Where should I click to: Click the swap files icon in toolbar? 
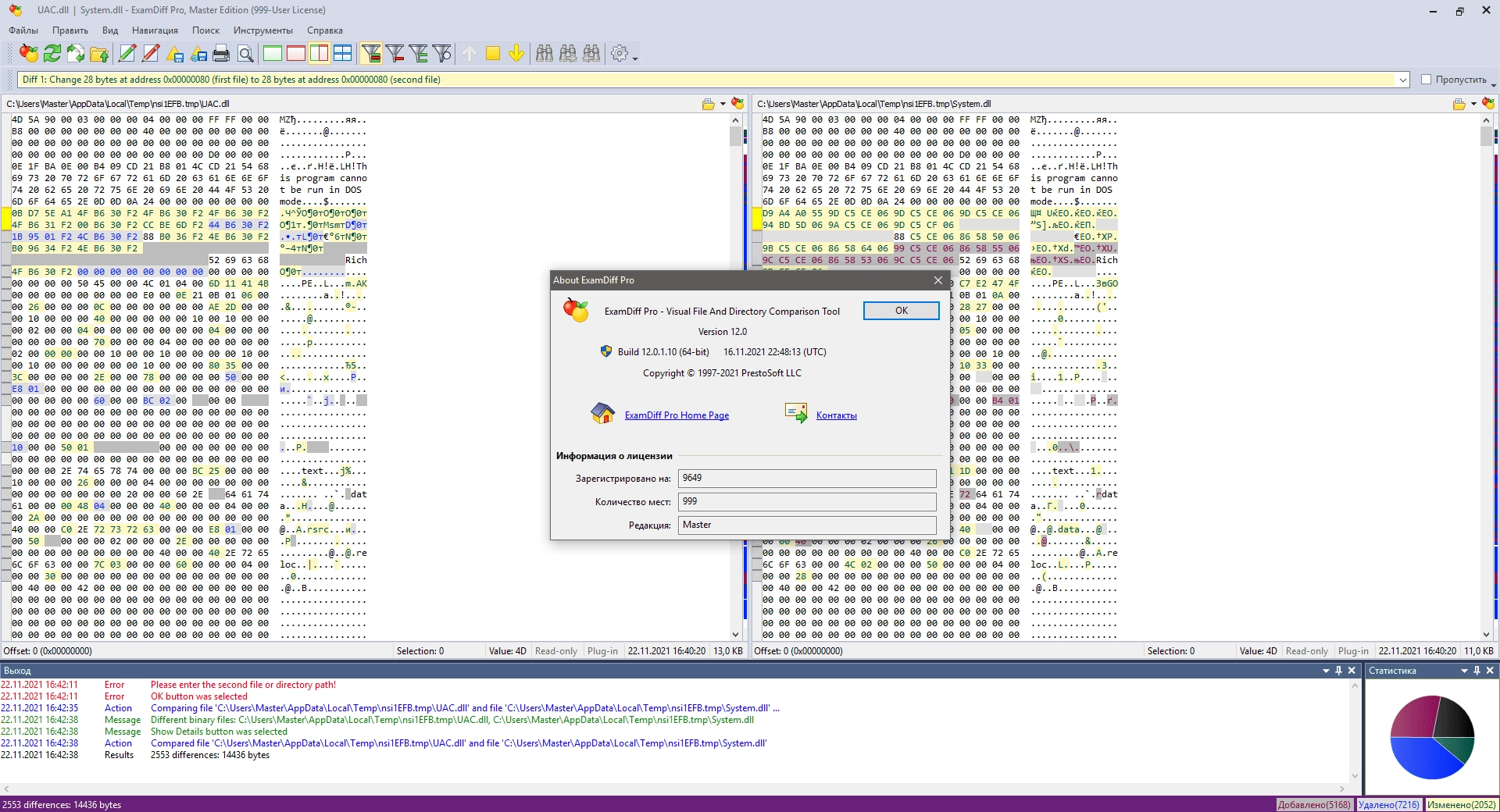[76, 53]
